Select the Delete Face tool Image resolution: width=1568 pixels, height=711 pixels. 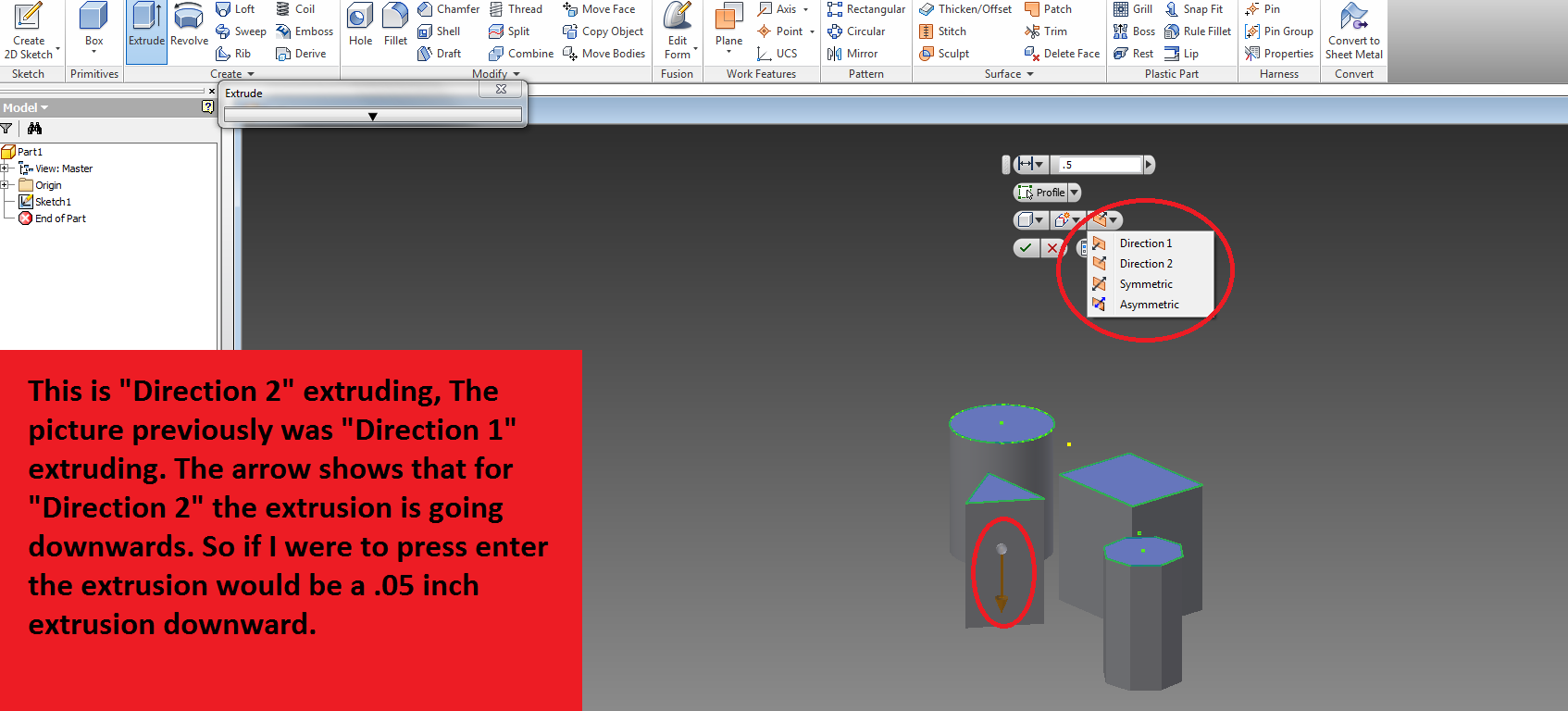pos(1062,54)
